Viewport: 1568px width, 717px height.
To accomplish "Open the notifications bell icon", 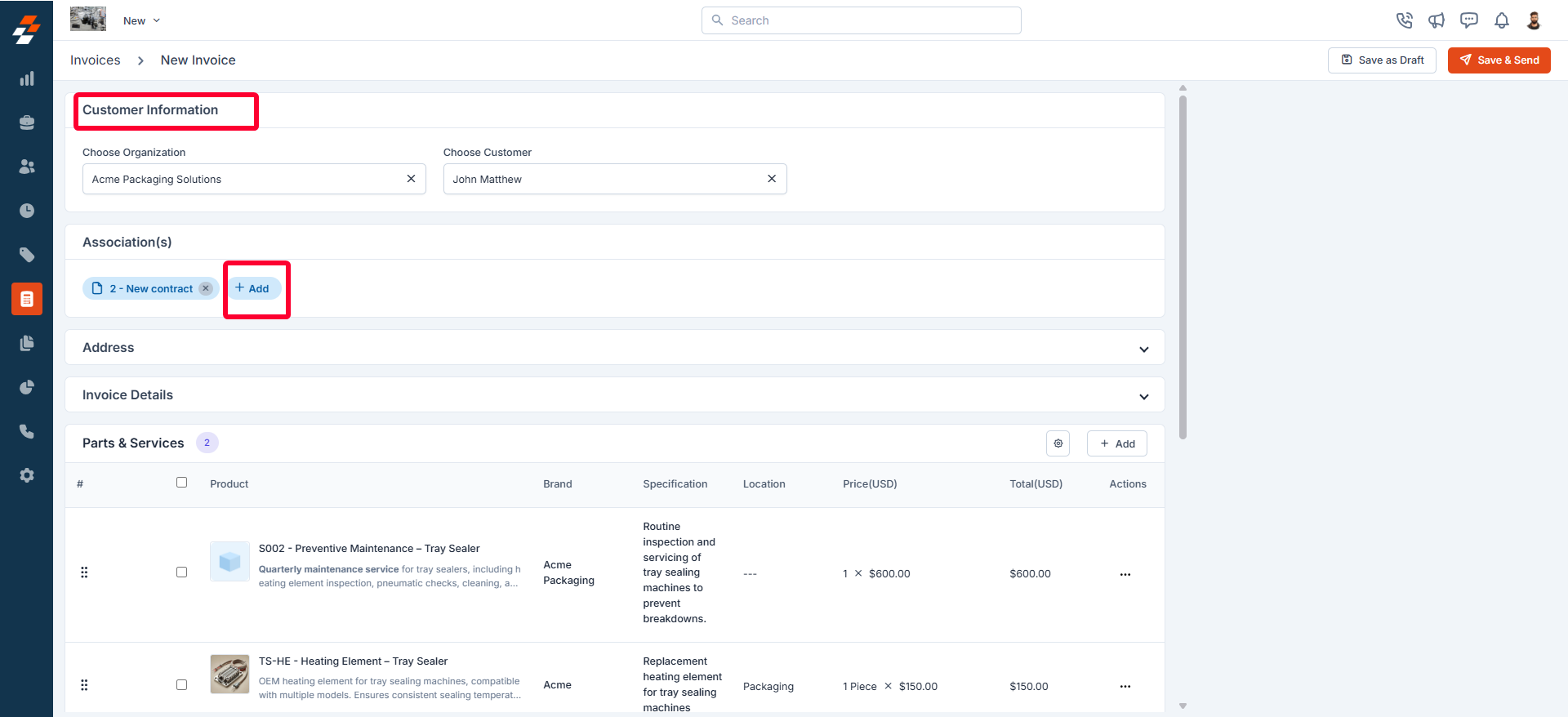I will pos(1502,20).
